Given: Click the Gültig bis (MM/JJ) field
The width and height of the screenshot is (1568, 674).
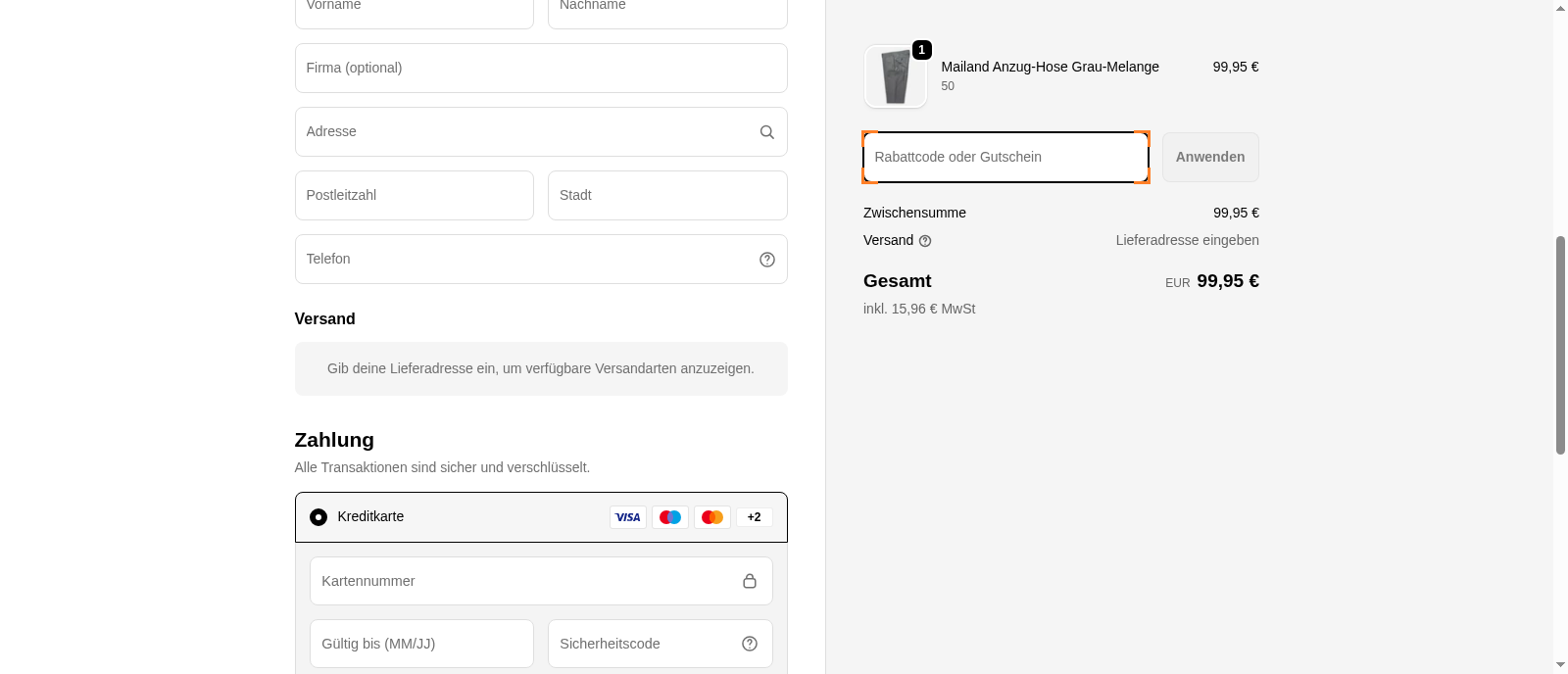Looking at the screenshot, I should coord(421,644).
